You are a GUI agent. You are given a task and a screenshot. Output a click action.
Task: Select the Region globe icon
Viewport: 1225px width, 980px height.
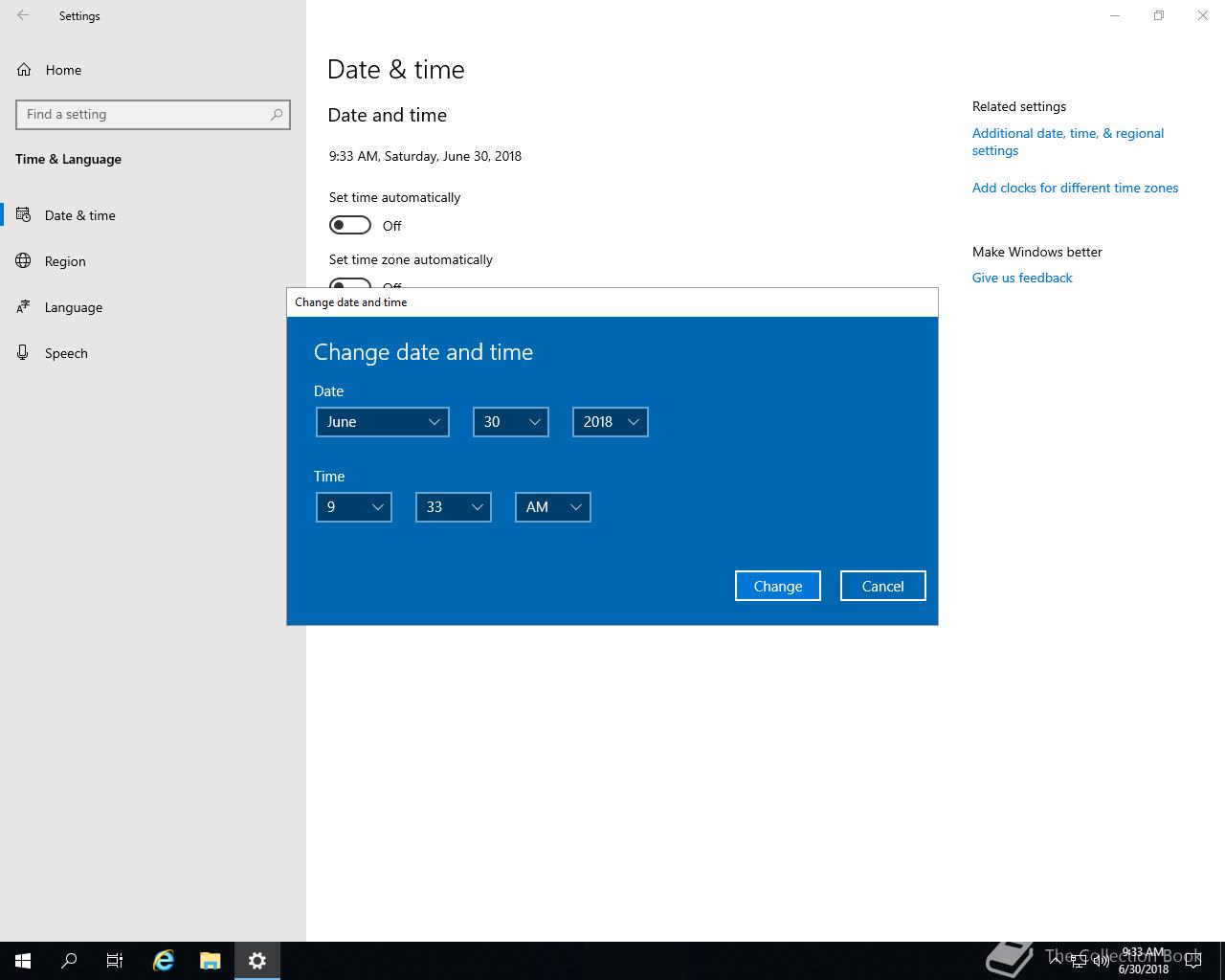coord(24,260)
